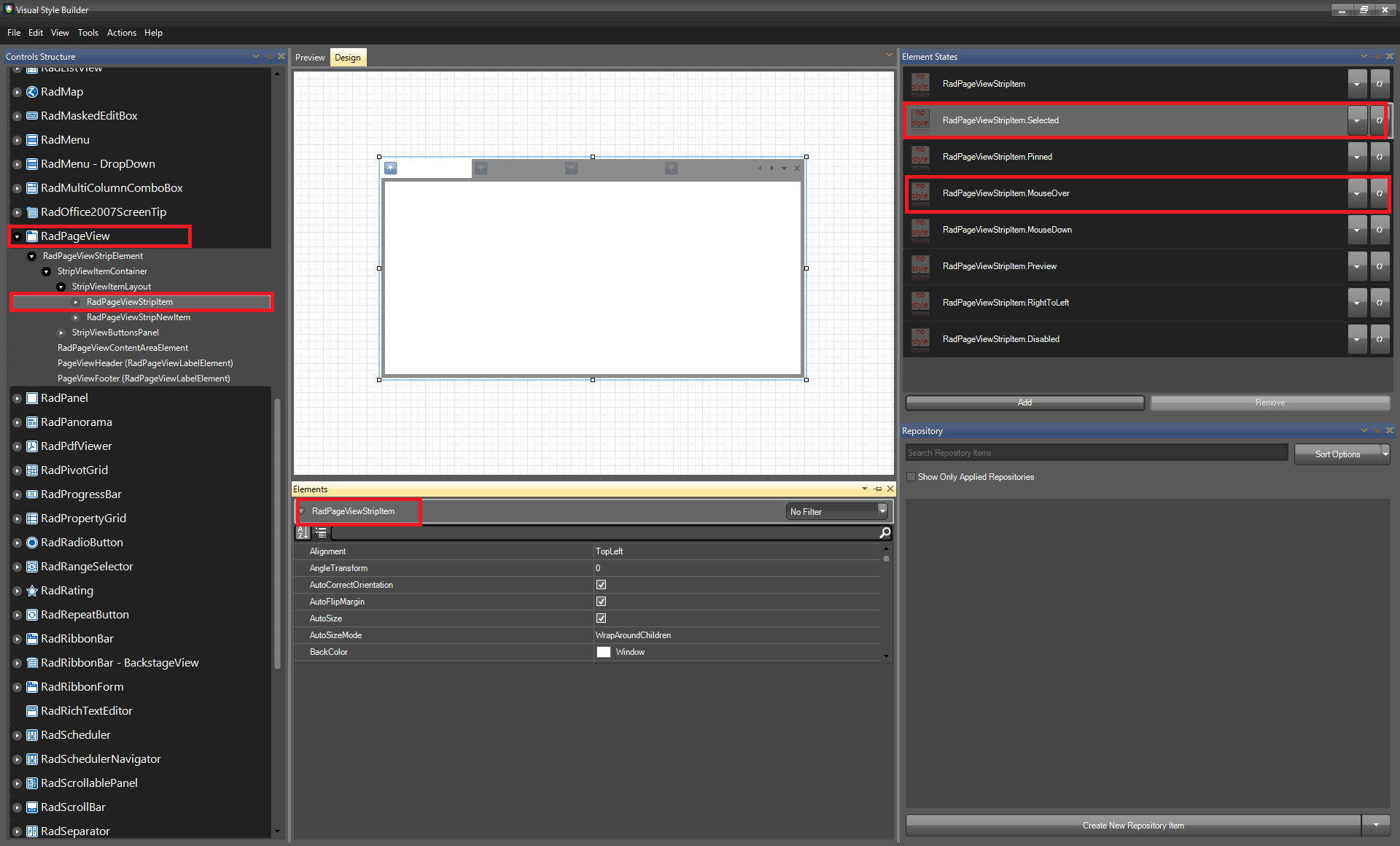Click first page tab icon in design preview

(x=391, y=168)
